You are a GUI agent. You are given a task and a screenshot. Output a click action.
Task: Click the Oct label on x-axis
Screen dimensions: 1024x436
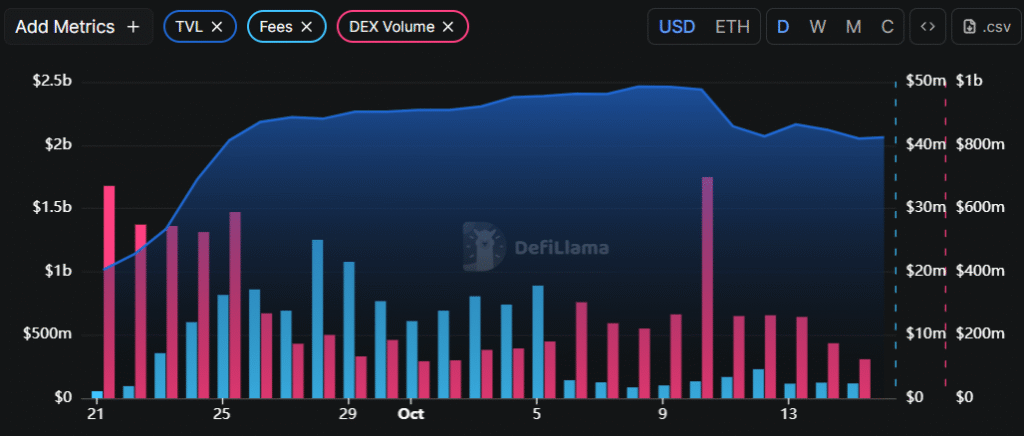(409, 413)
